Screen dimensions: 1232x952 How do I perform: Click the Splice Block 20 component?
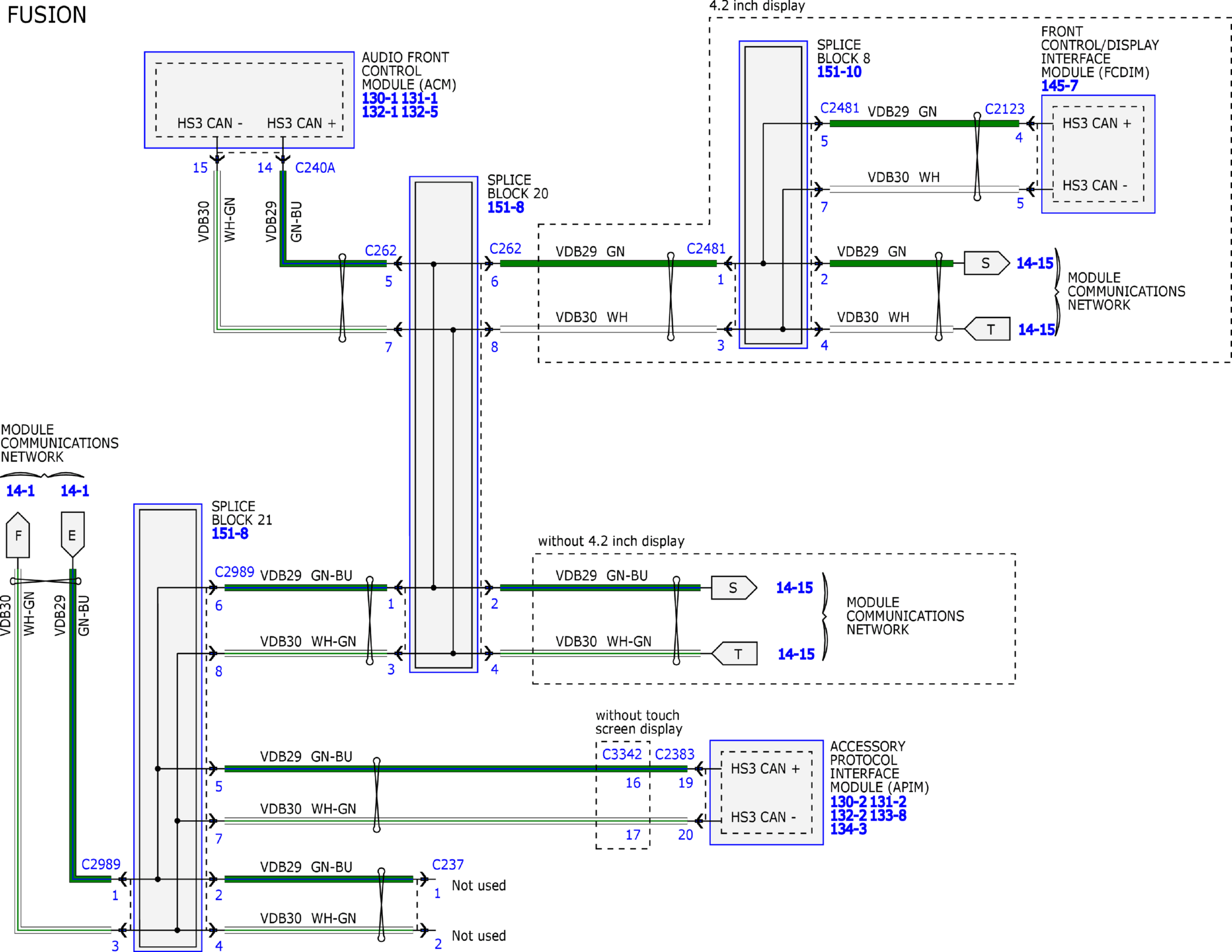coord(444,425)
